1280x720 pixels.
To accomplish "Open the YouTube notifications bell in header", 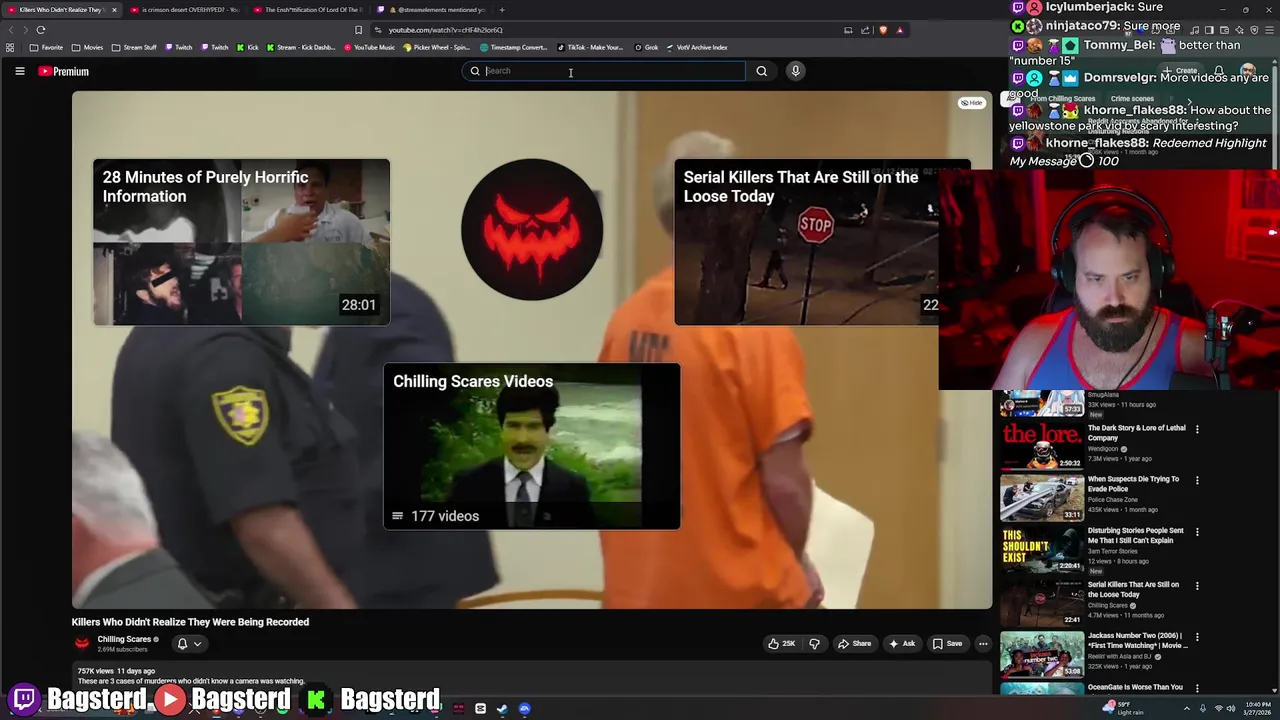I will point(1218,71).
